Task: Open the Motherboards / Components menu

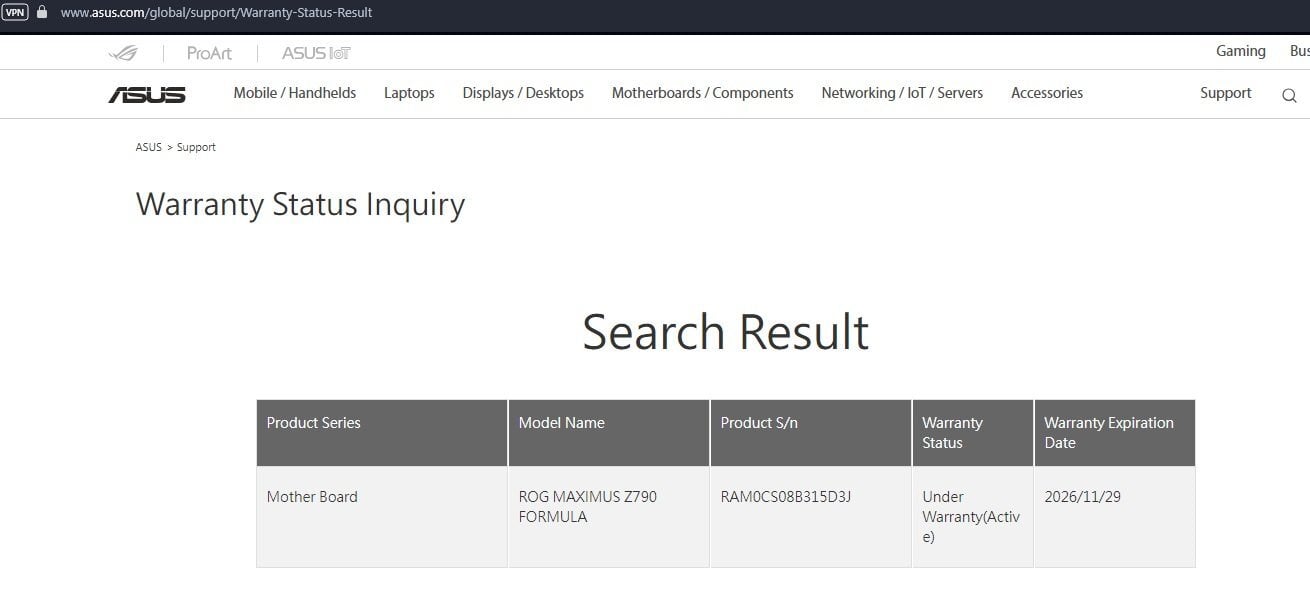Action: (x=703, y=93)
